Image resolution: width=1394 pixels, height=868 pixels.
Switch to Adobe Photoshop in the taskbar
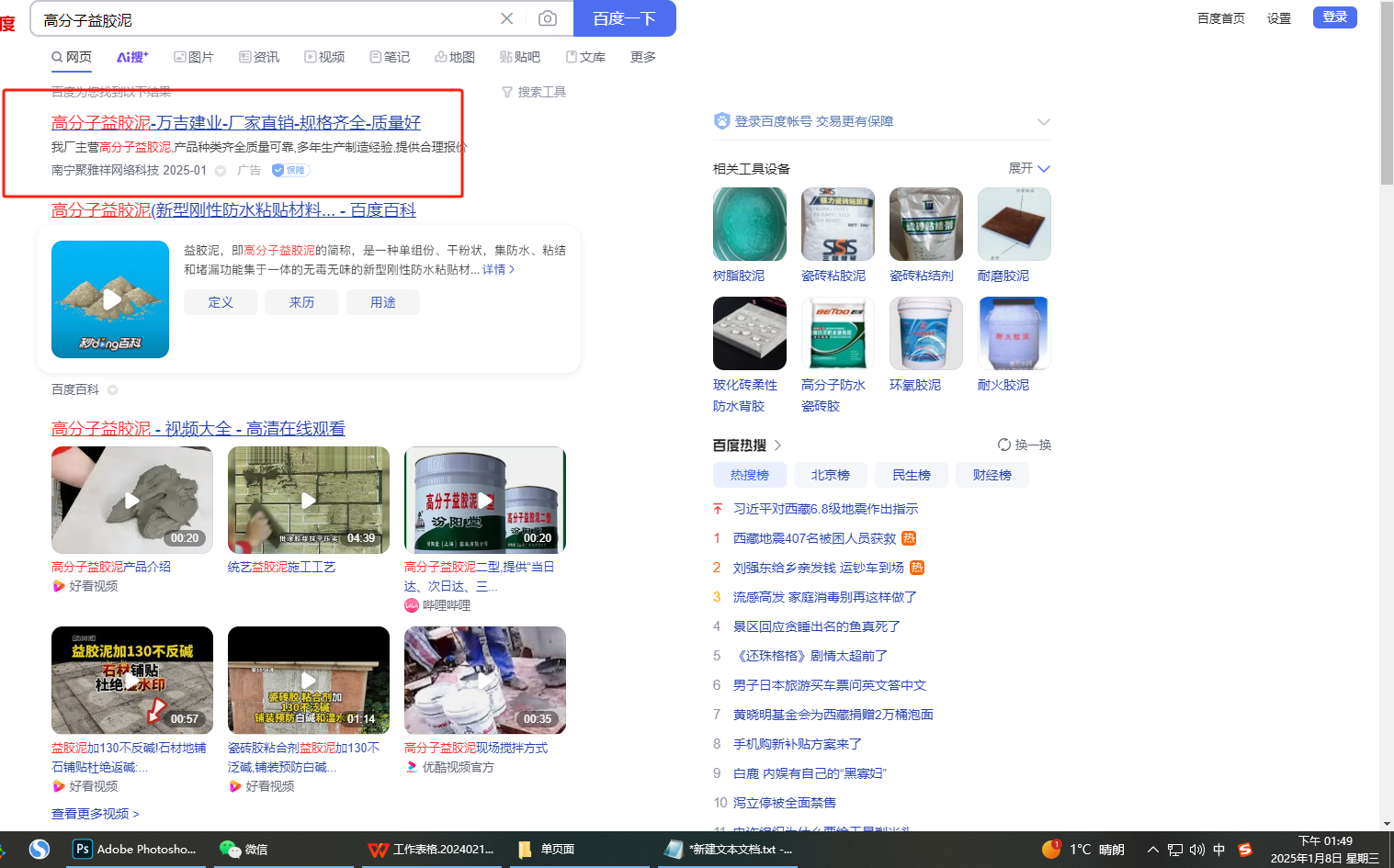pos(135,850)
